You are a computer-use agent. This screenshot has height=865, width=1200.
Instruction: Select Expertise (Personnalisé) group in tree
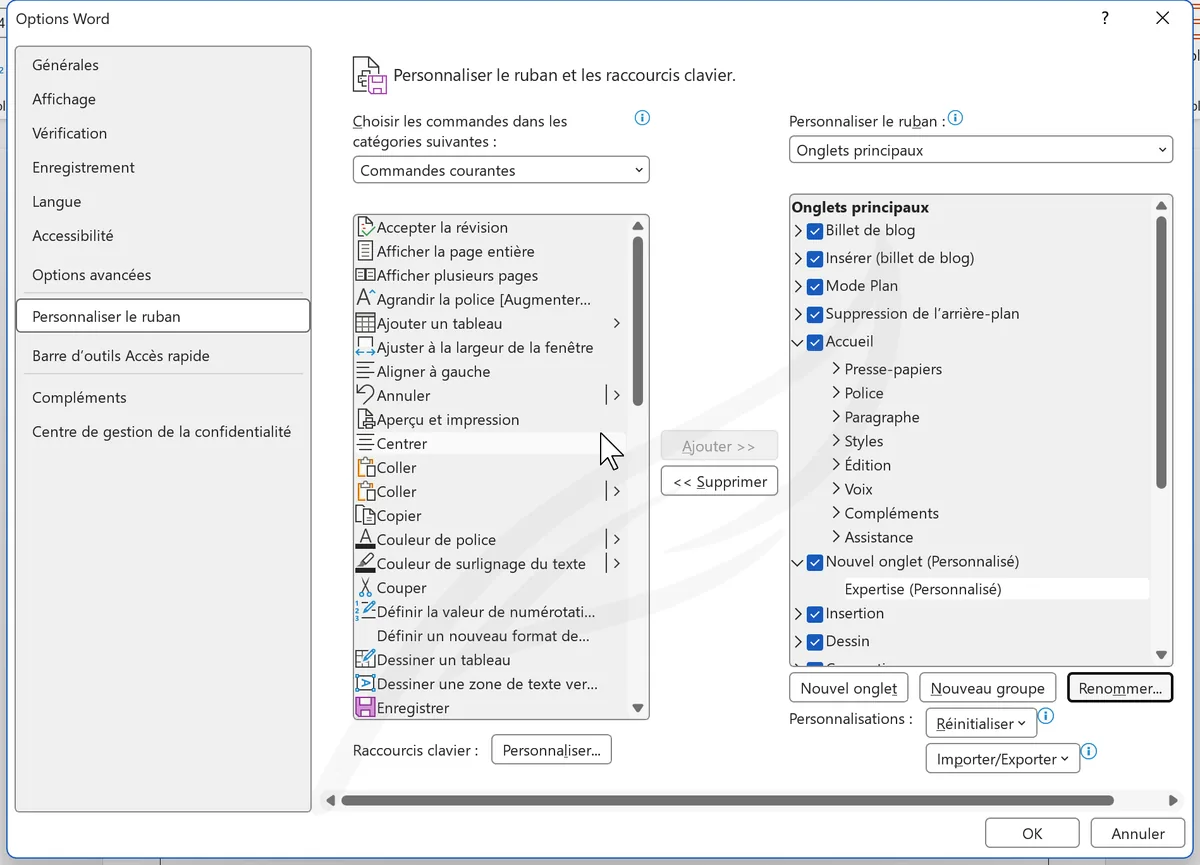[922, 589]
